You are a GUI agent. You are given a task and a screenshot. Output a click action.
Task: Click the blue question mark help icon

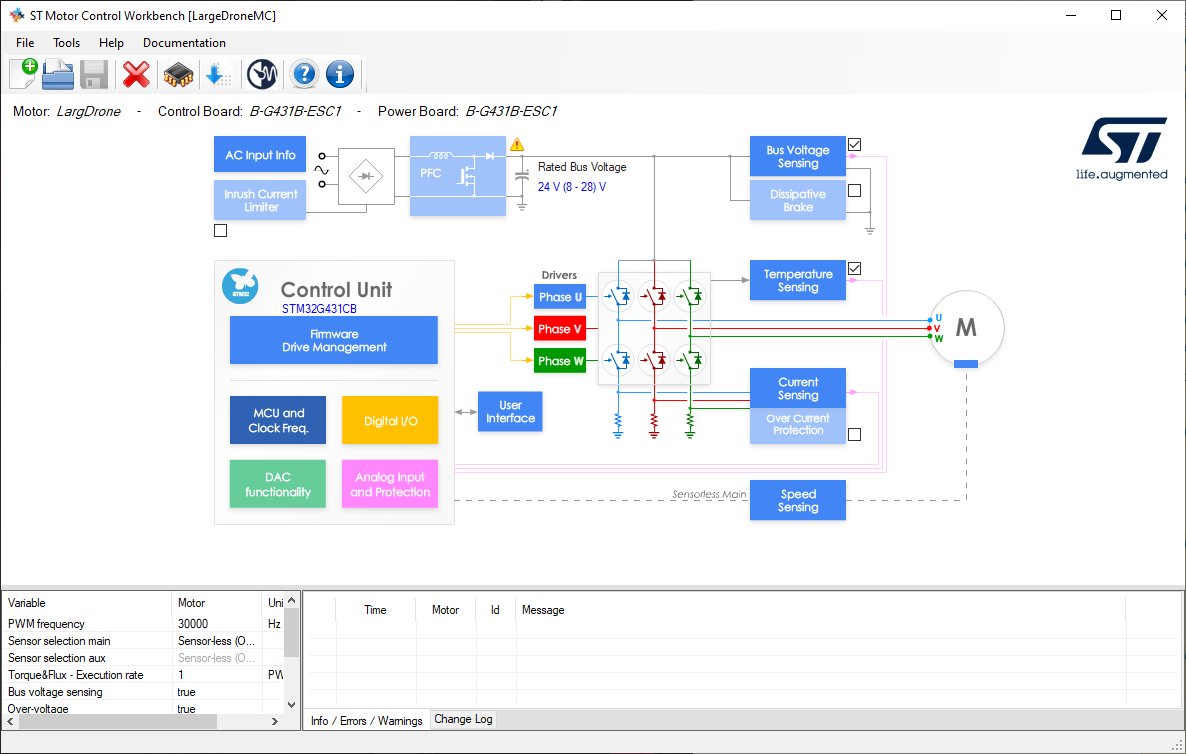(x=304, y=74)
